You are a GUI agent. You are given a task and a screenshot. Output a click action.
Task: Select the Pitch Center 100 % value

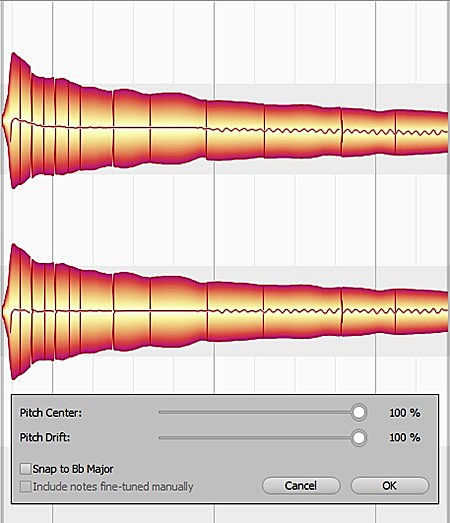(x=405, y=413)
